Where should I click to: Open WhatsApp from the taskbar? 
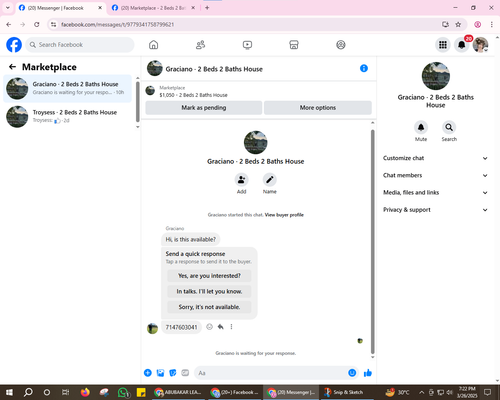[123, 392]
